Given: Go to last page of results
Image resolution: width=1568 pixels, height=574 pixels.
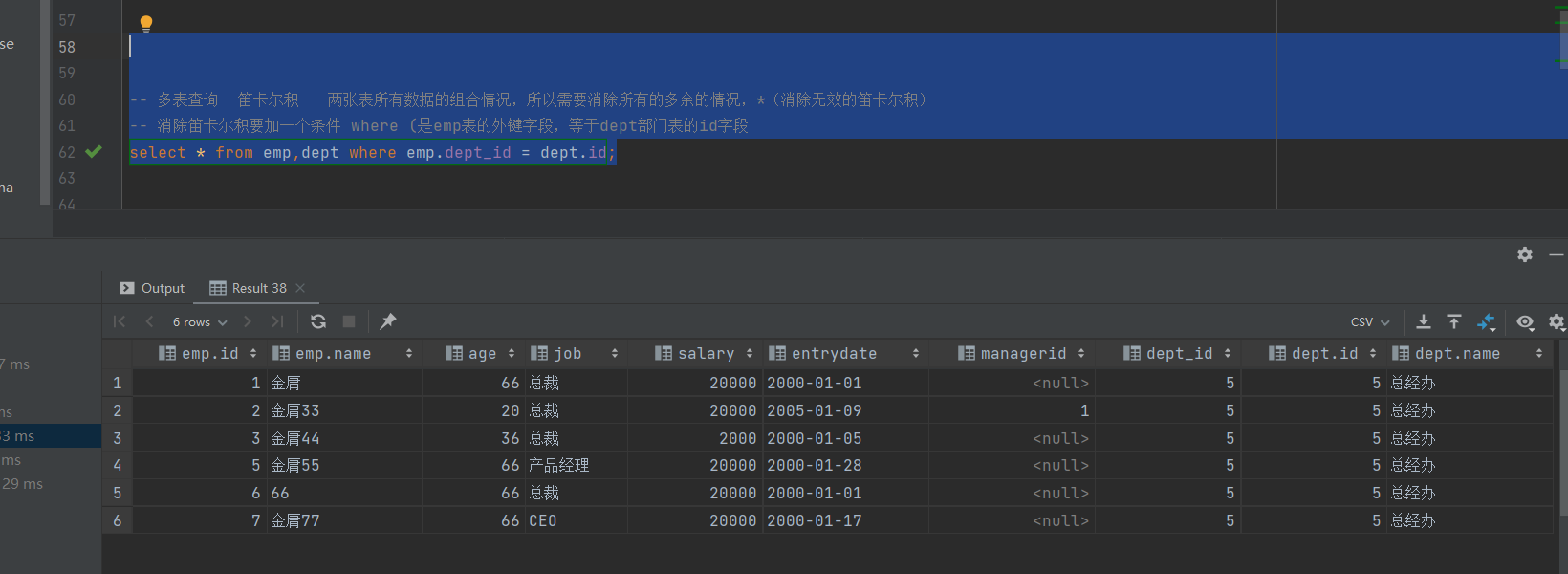Looking at the screenshot, I should click(277, 322).
